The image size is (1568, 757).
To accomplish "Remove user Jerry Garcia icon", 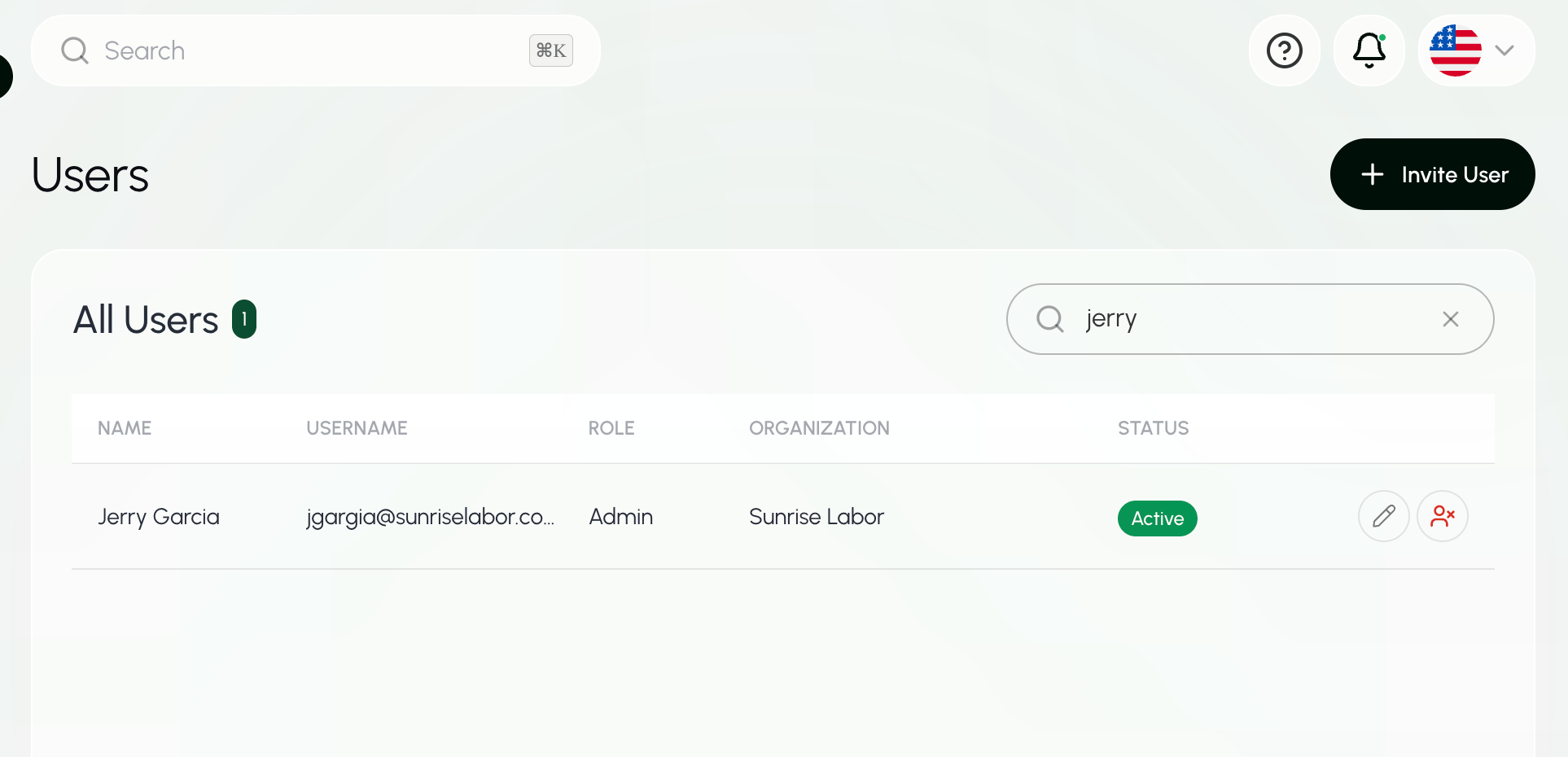I will point(1442,516).
